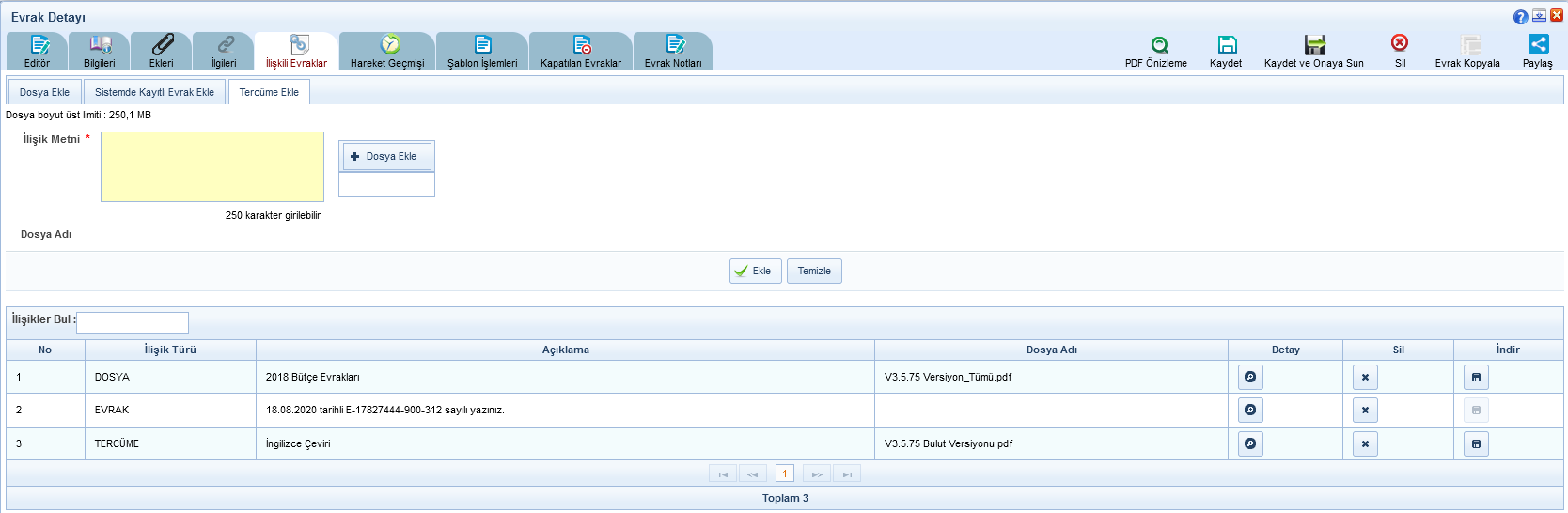Screen dimensions: 1568x513
Task: Open the Sistemde Kayıtlı Evrak Ekle tab
Action: 154,92
